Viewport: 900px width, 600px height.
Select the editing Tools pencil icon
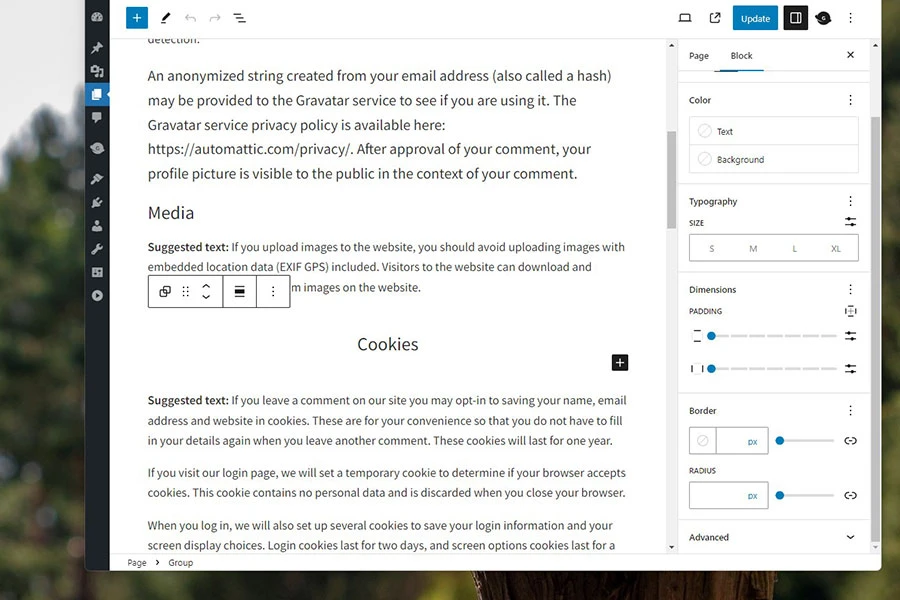165,17
